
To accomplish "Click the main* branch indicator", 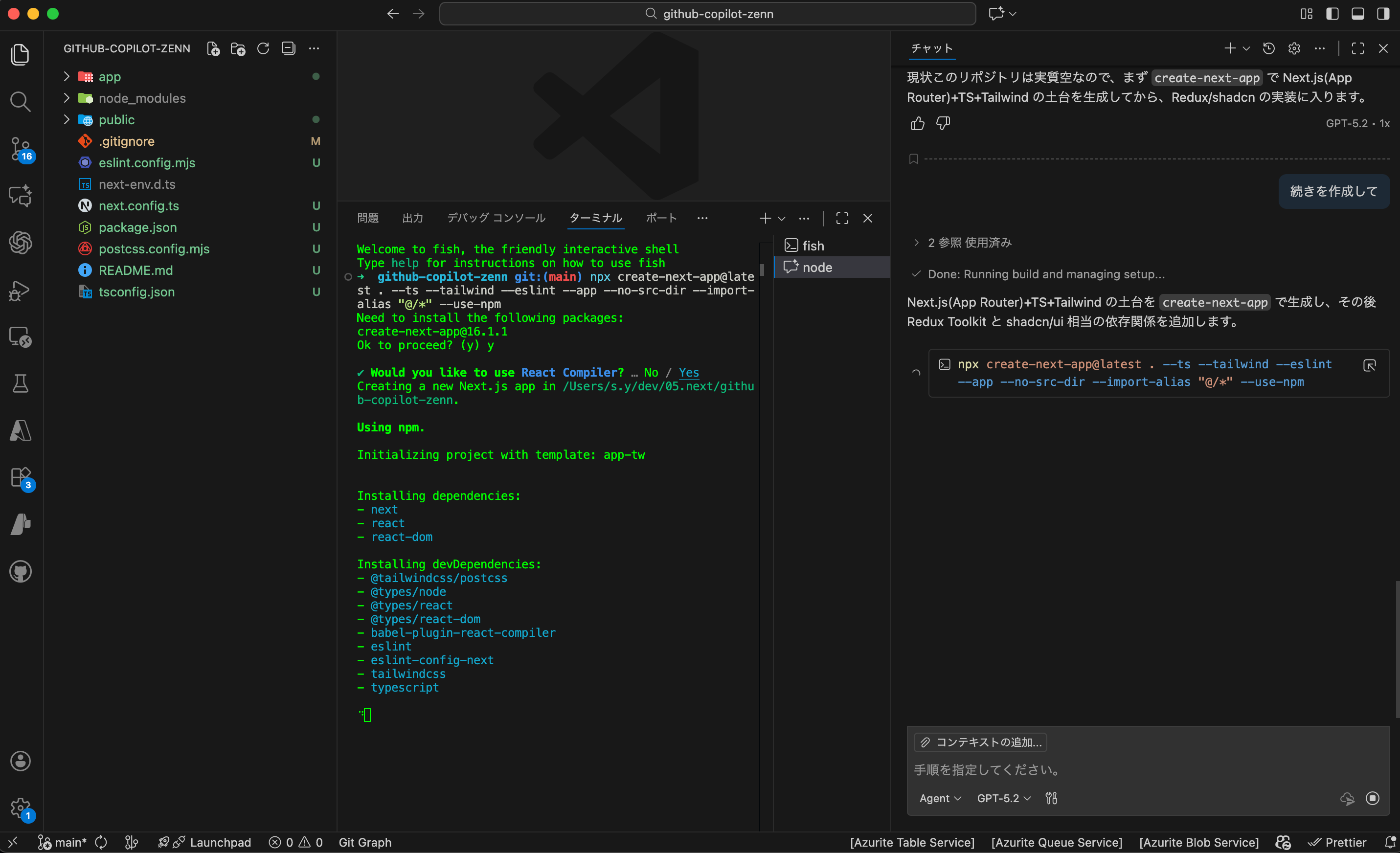I will [x=62, y=843].
